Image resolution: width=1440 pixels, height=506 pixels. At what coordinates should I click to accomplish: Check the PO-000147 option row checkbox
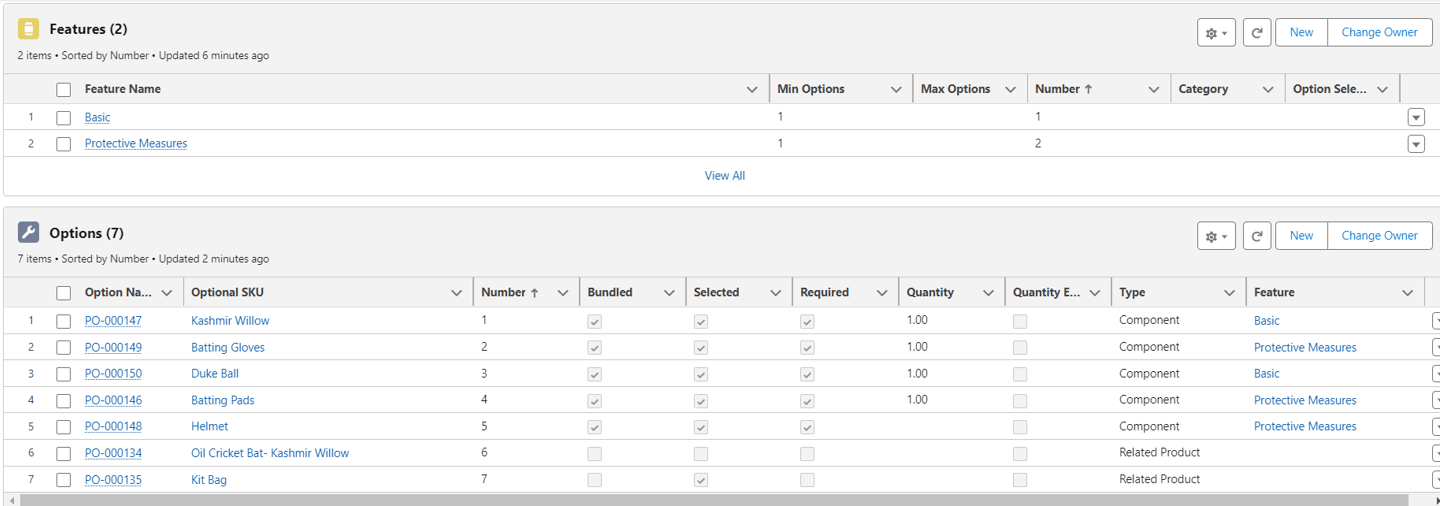(64, 322)
